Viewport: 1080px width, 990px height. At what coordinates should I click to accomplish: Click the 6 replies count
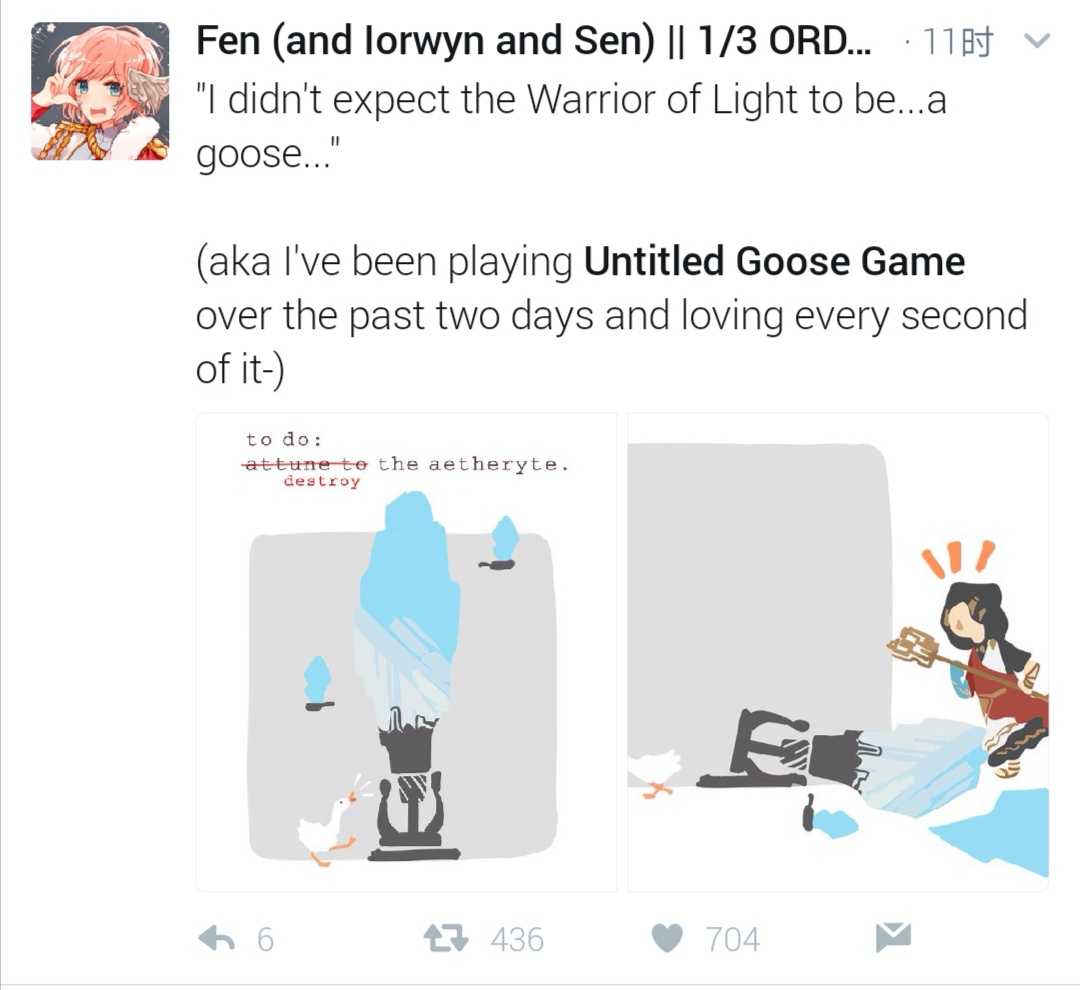[x=265, y=940]
